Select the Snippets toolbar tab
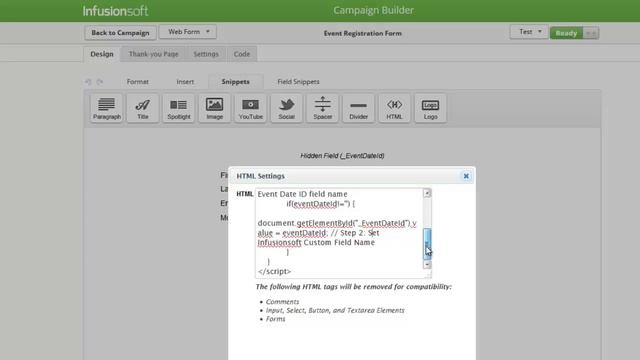Viewport: 640px width, 360px height. (236, 82)
